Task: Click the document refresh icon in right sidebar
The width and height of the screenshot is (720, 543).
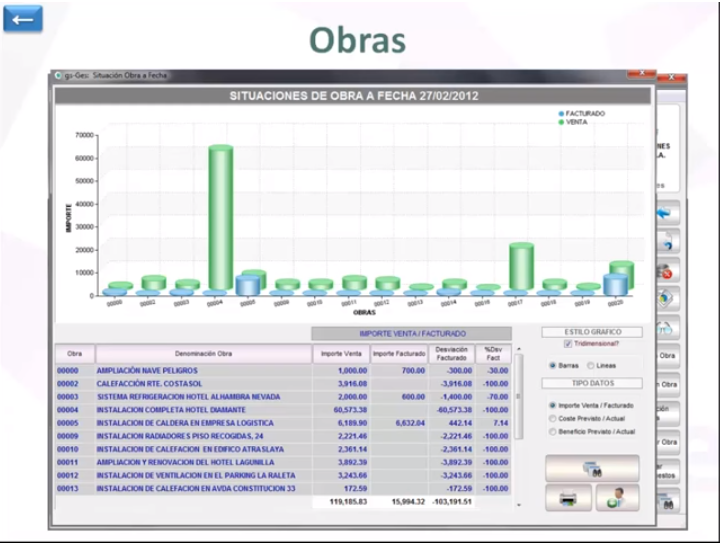Action: (667, 242)
